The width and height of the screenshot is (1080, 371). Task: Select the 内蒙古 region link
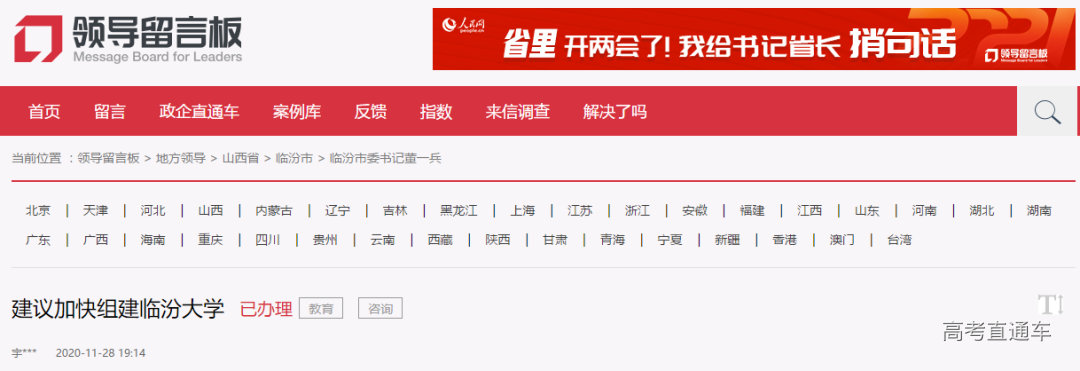pos(274,211)
